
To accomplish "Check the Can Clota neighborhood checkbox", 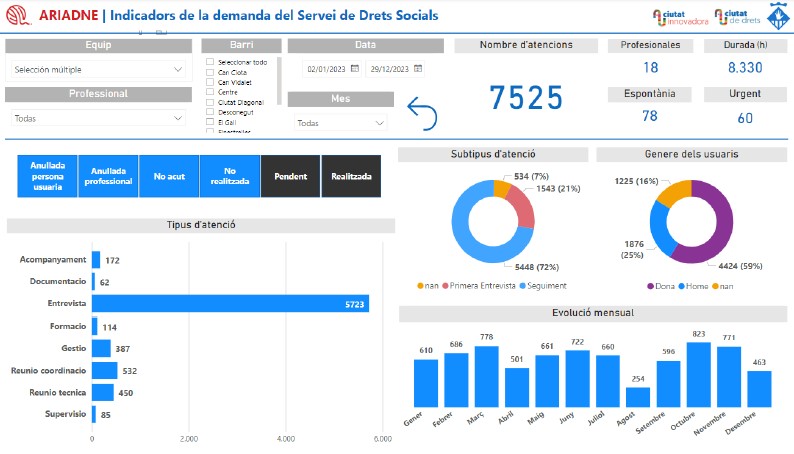I will coord(209,72).
